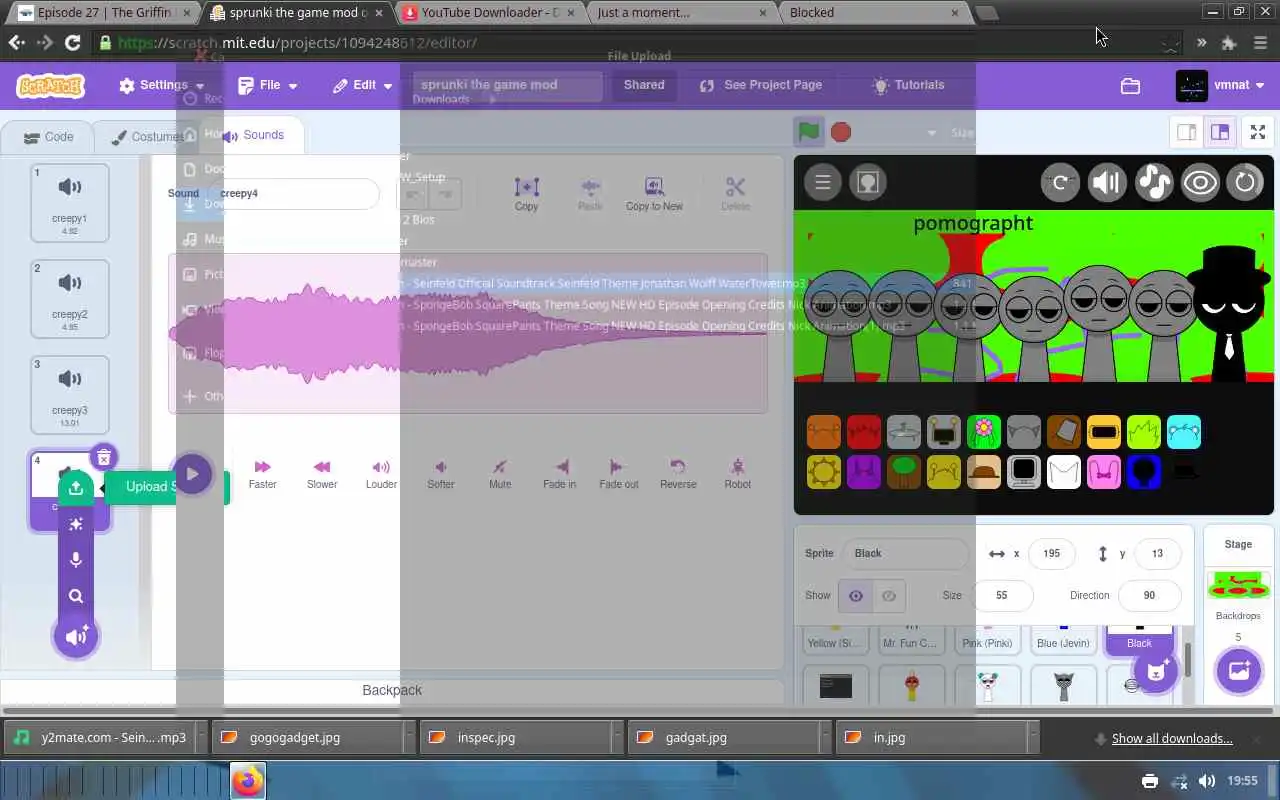This screenshot has height=800, width=1280.
Task: Select the creepy3 sound
Action: click(x=70, y=395)
